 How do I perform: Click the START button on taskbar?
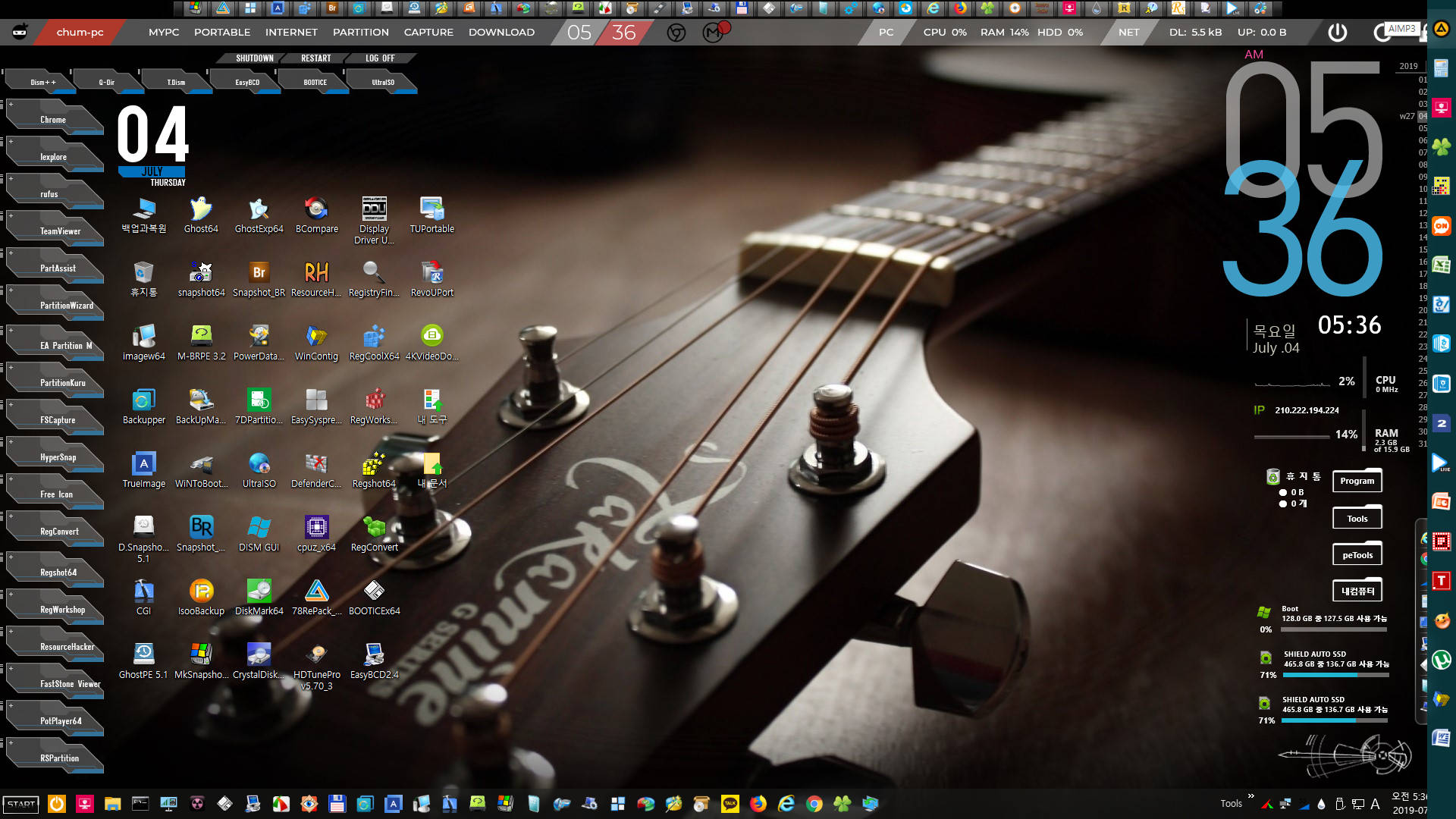(21, 804)
